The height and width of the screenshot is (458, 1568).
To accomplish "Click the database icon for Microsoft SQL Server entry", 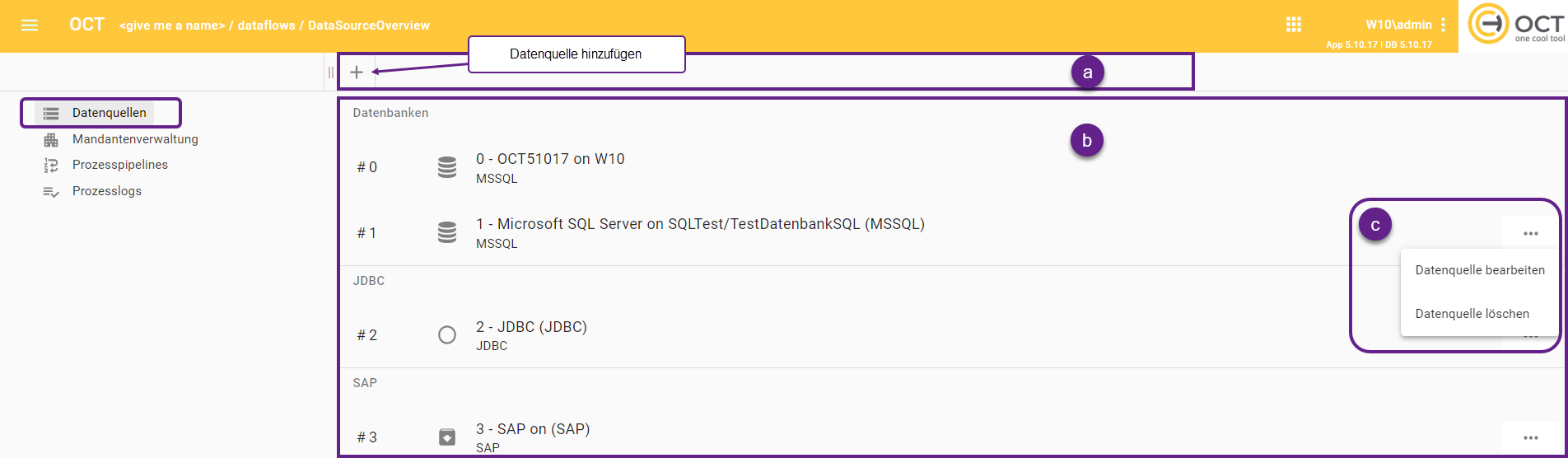I will click(447, 233).
